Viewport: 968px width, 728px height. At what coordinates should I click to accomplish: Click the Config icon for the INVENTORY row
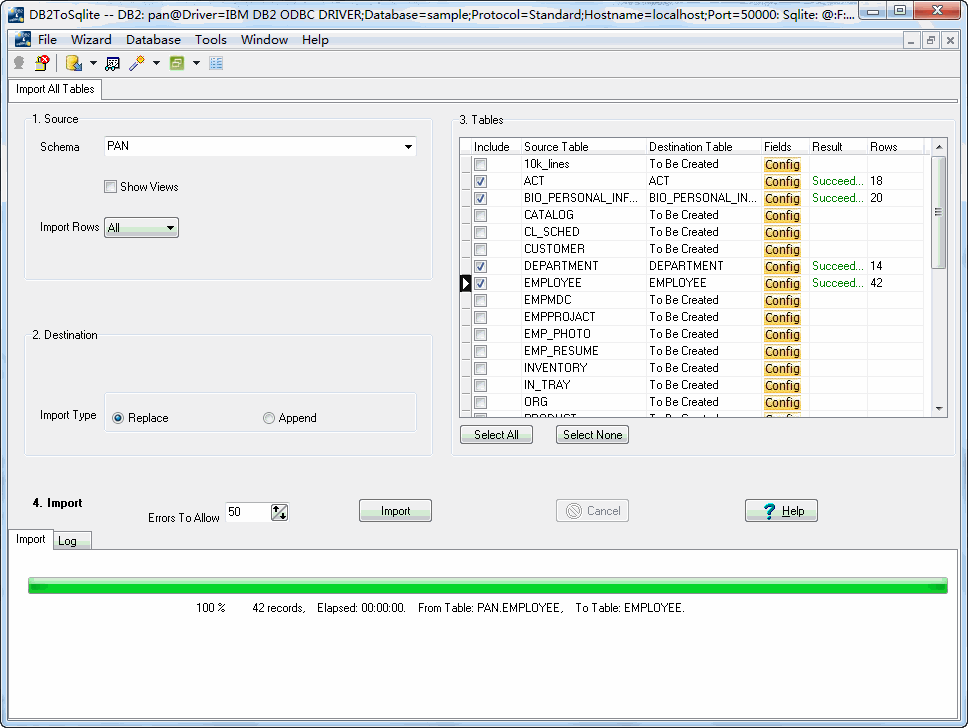[782, 368]
